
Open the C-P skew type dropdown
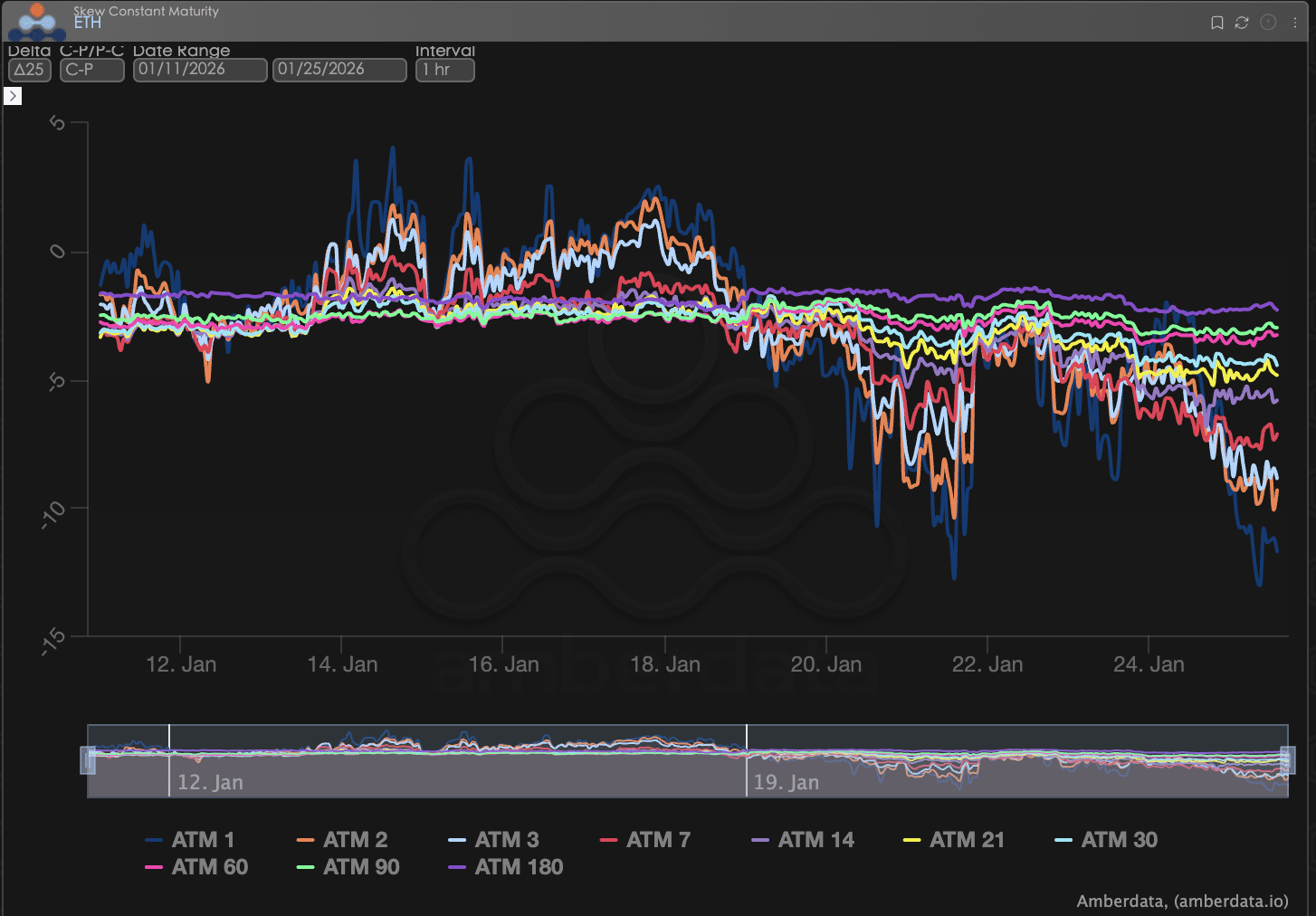91,70
